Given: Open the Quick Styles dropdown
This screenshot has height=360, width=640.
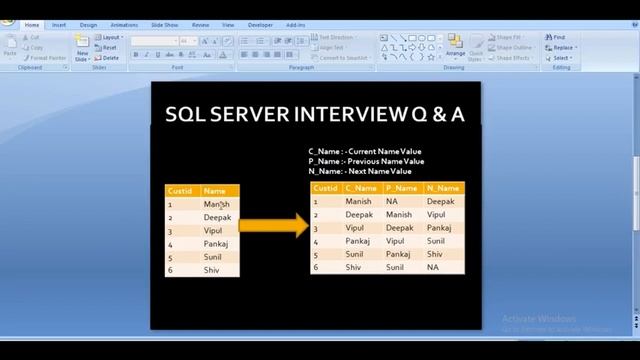Looking at the screenshot, I should tap(476, 48).
